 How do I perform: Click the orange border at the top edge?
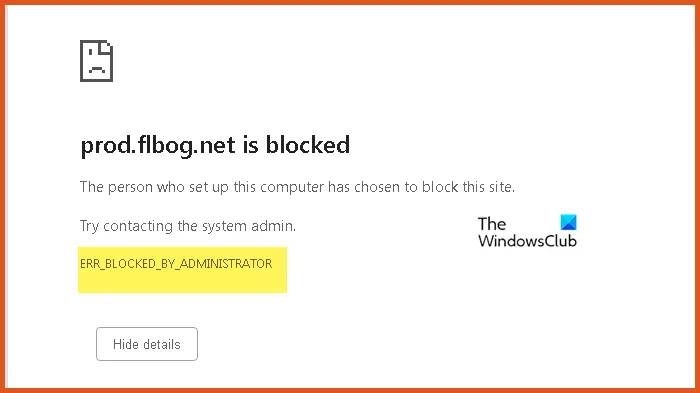point(350,2)
